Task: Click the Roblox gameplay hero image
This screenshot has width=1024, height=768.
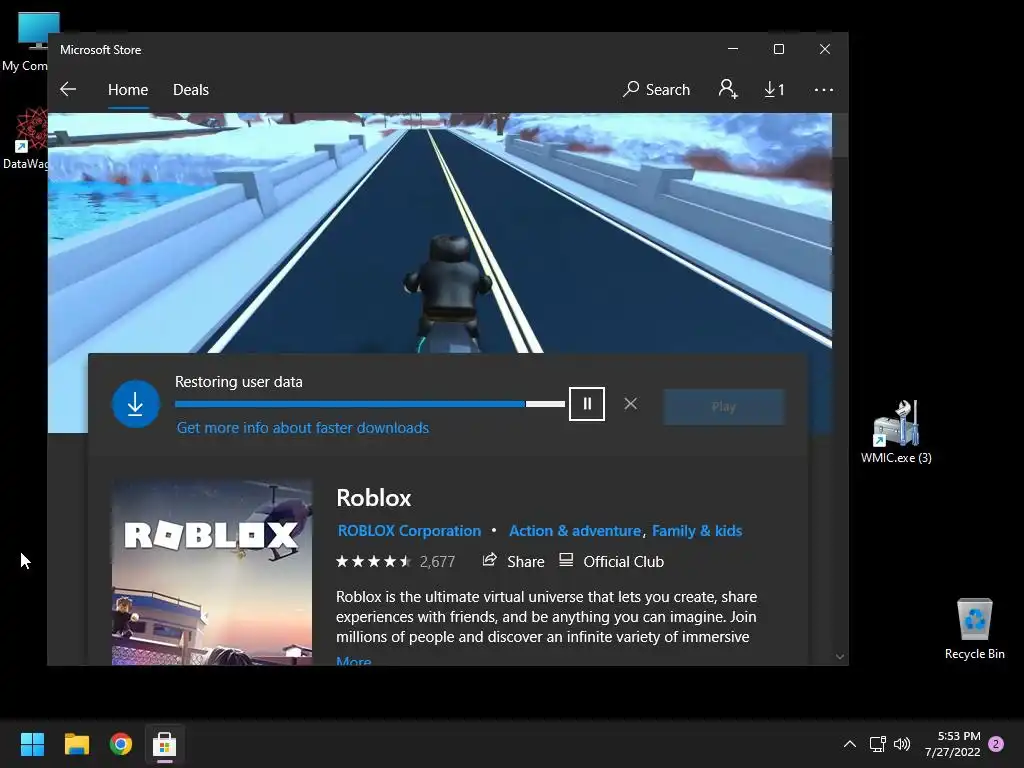Action: [440, 232]
